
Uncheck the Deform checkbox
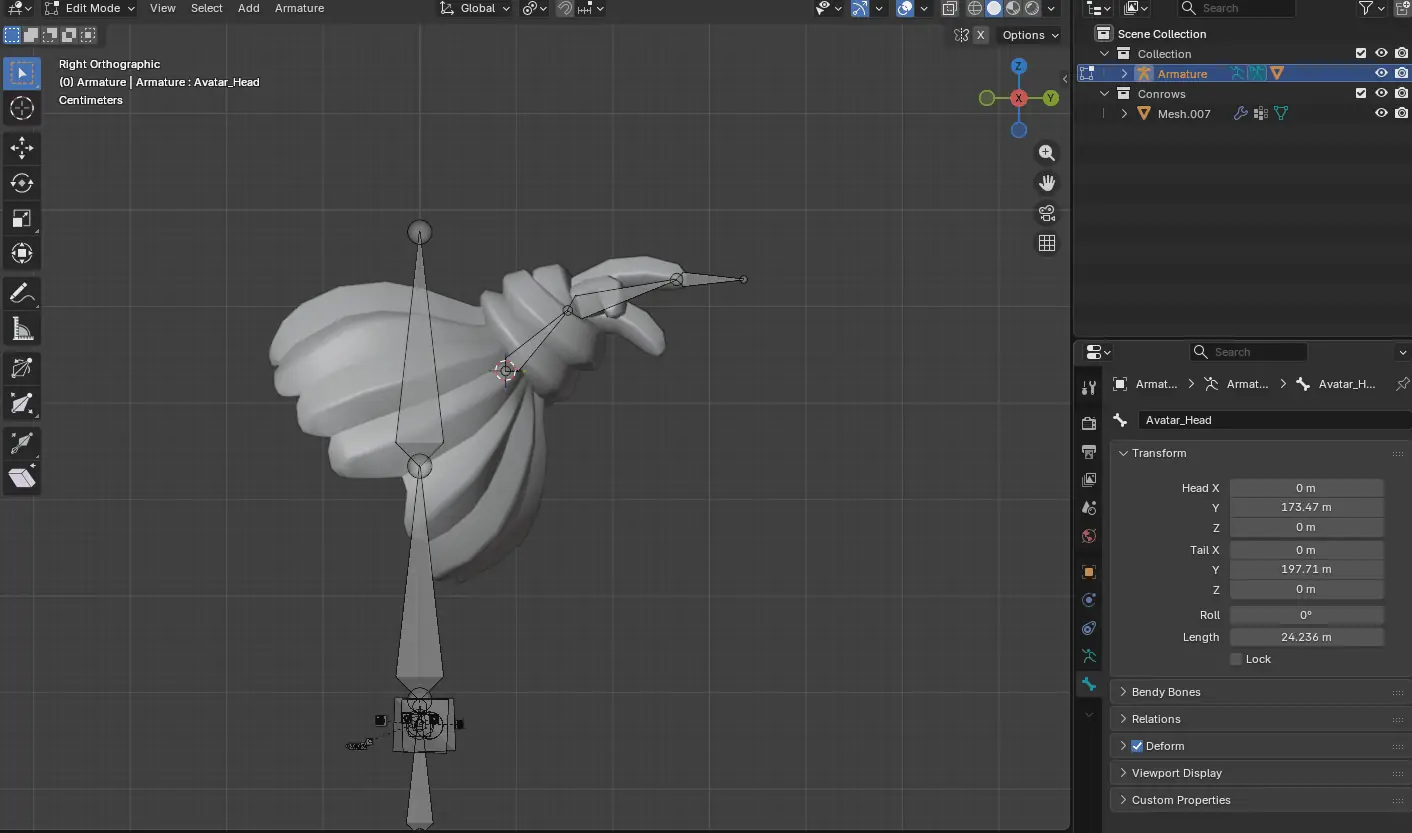1137,746
